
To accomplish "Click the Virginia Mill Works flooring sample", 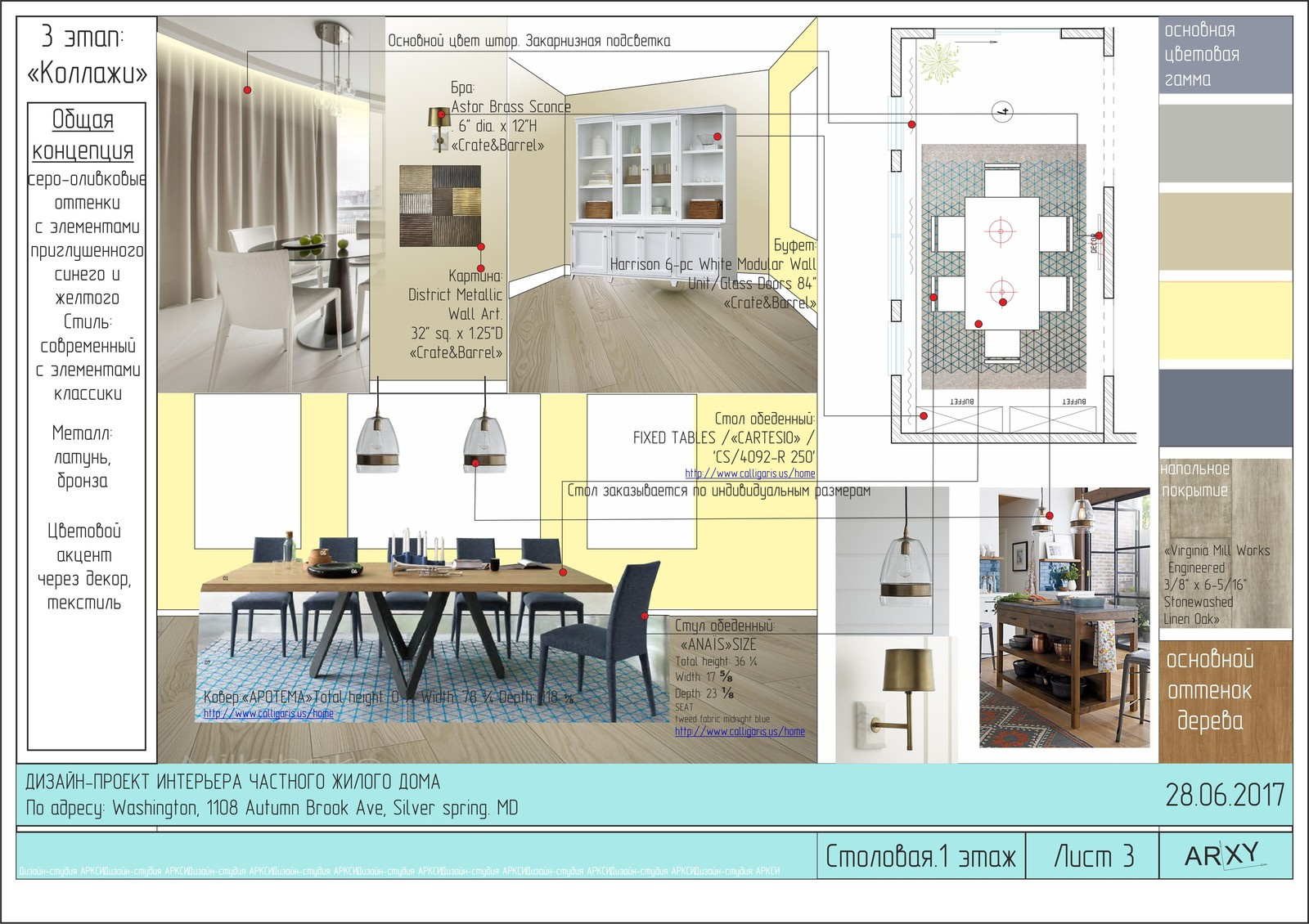I will point(1226,544).
